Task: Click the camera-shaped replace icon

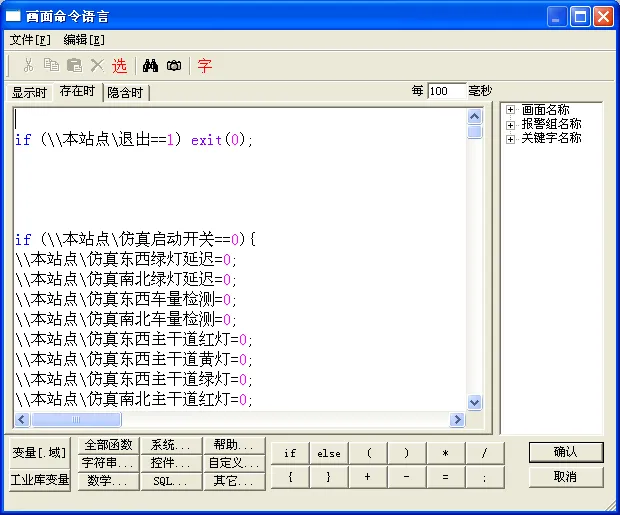Action: [174, 65]
